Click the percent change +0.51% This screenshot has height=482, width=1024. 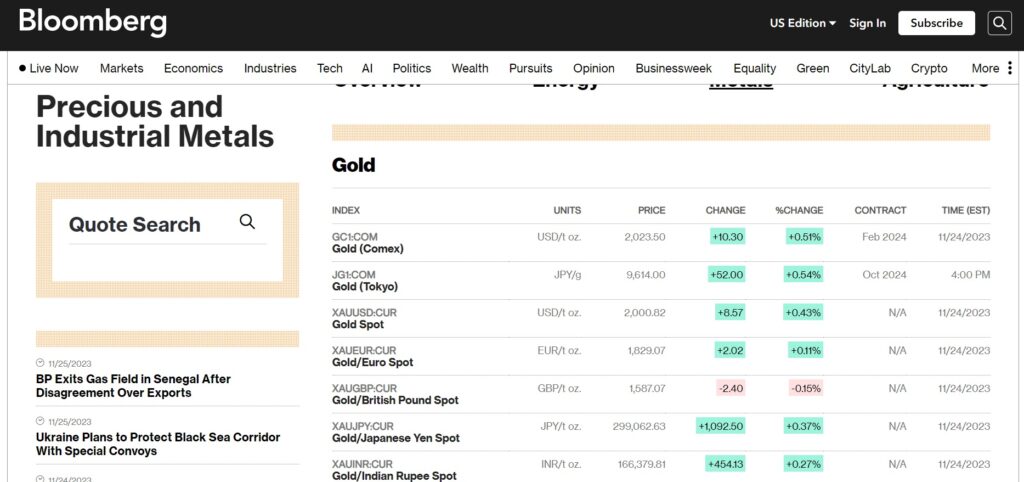coord(804,236)
